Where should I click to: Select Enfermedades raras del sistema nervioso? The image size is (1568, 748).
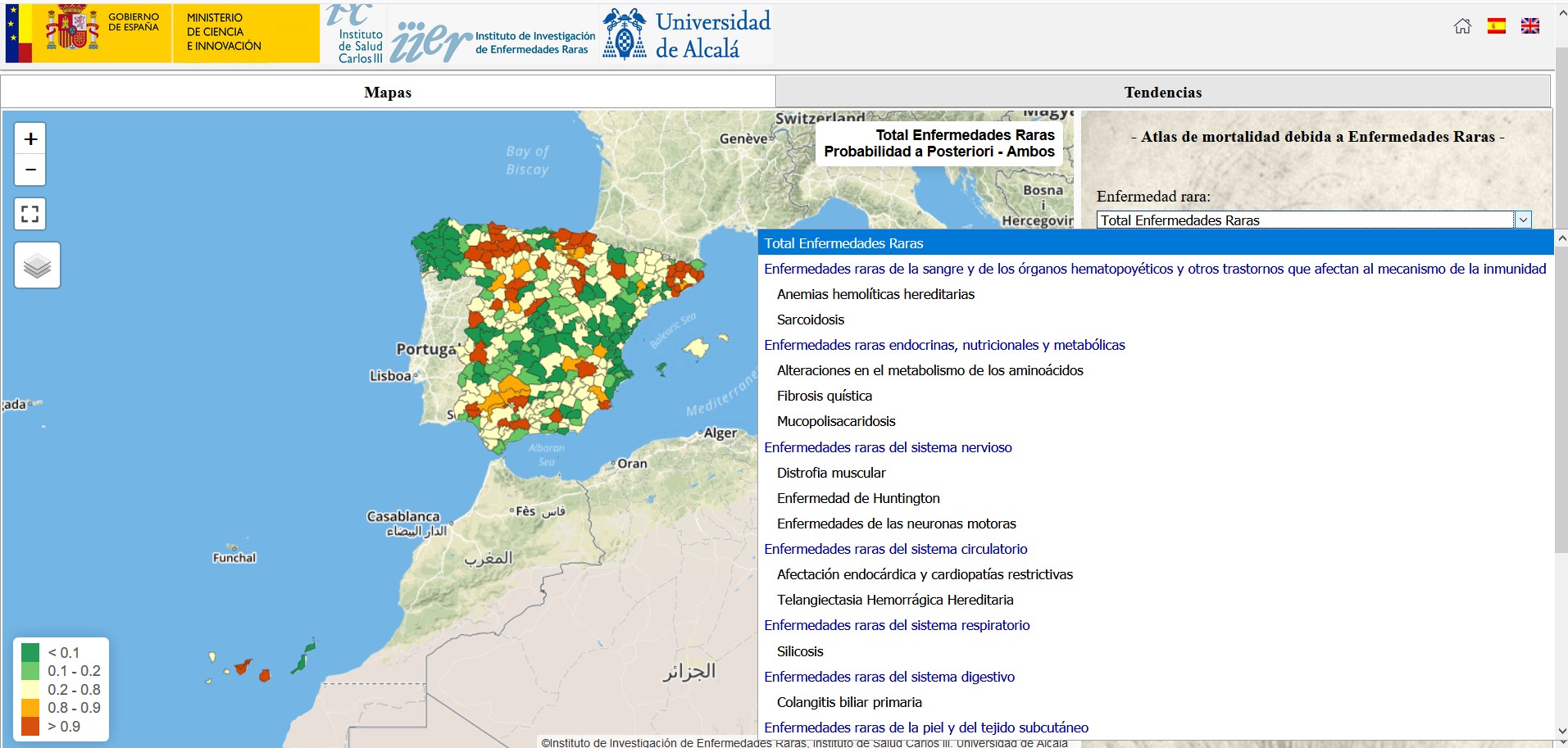pyautogui.click(x=1156, y=447)
